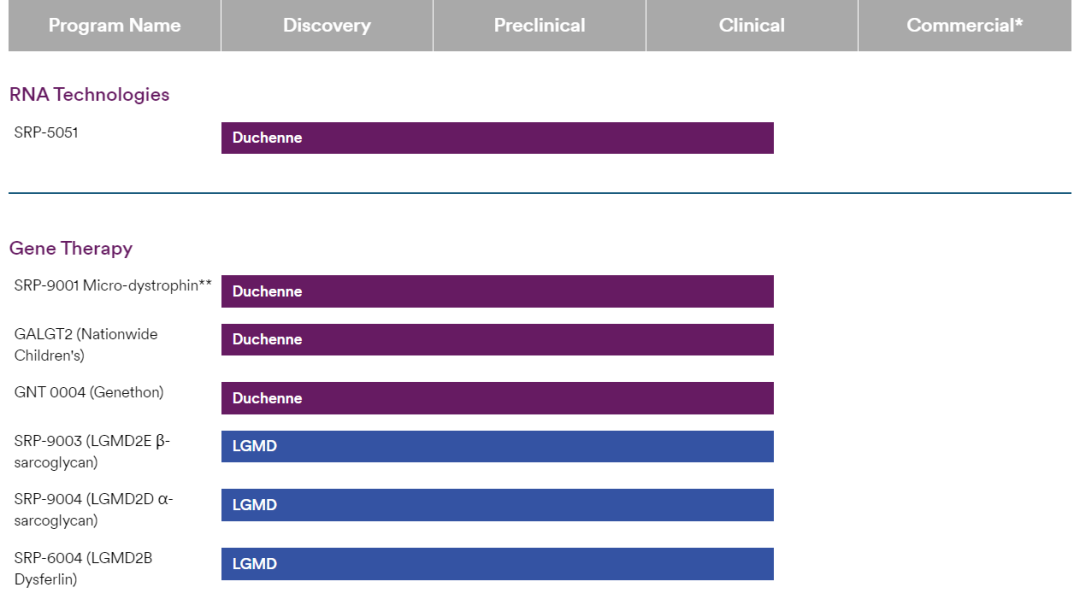Click GALGT2 (Nationwide Children's) program name
The image size is (1080, 605).
[x=86, y=345]
